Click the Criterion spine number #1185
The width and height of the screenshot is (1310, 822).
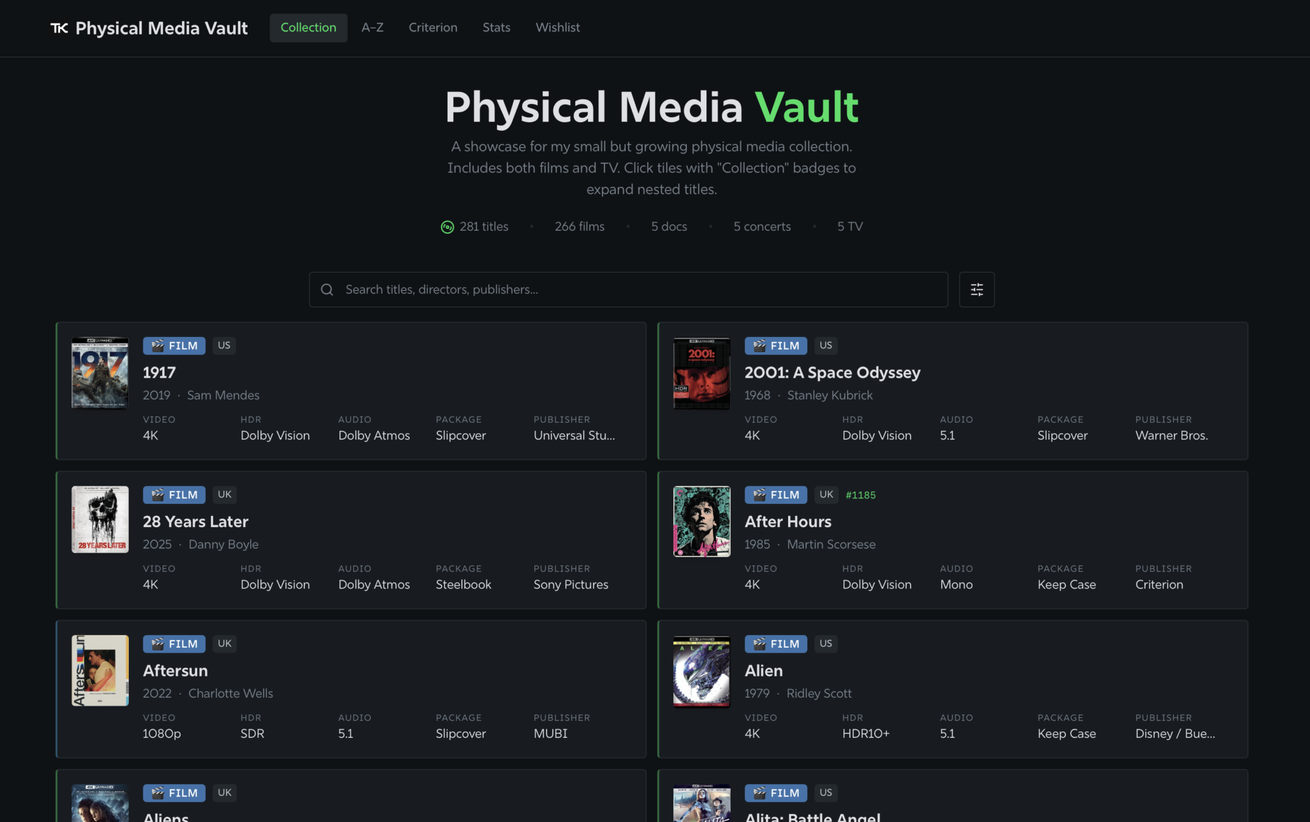(x=860, y=495)
